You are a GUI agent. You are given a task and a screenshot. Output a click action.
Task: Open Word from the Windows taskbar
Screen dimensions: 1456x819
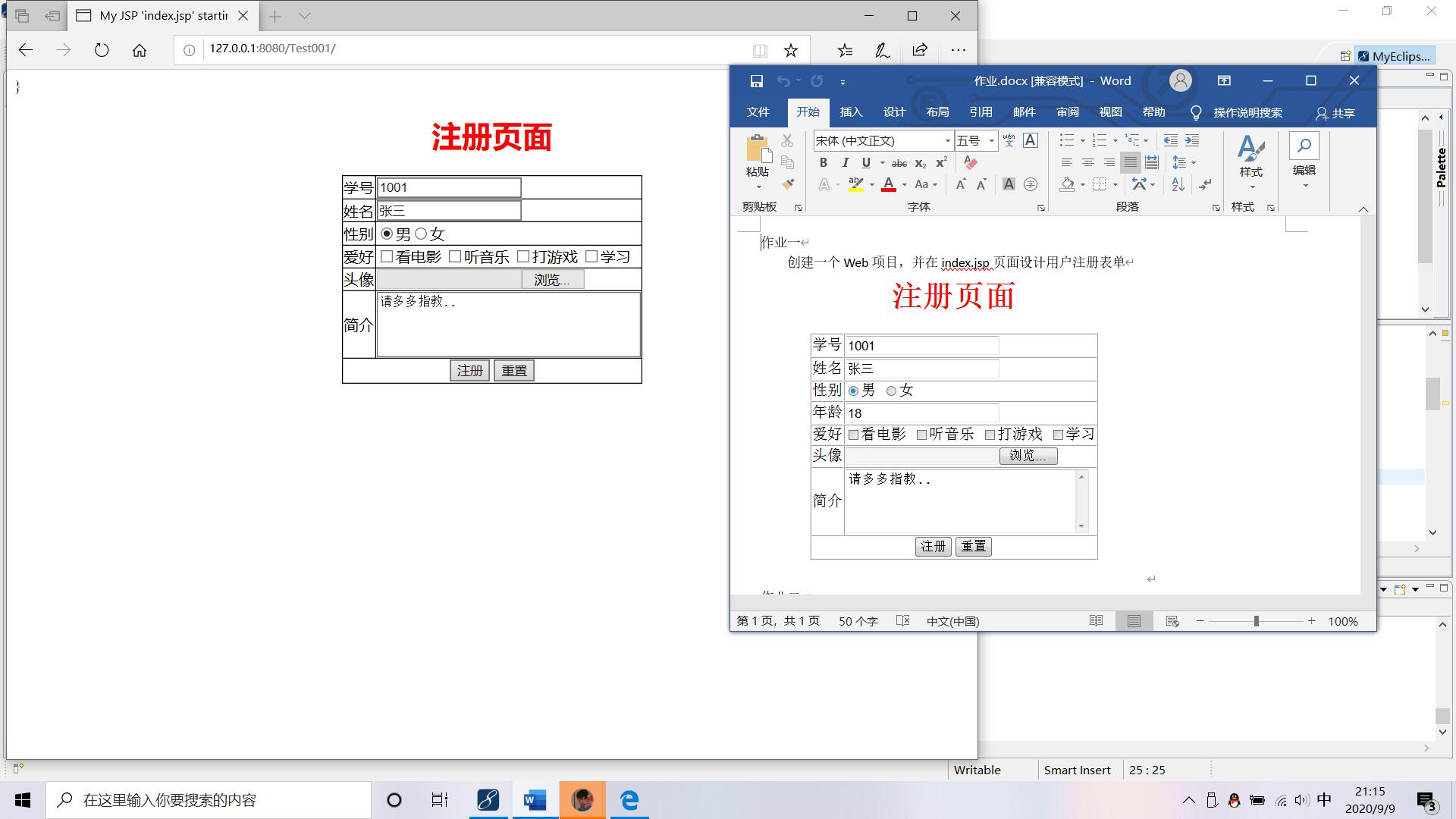pyautogui.click(x=535, y=800)
